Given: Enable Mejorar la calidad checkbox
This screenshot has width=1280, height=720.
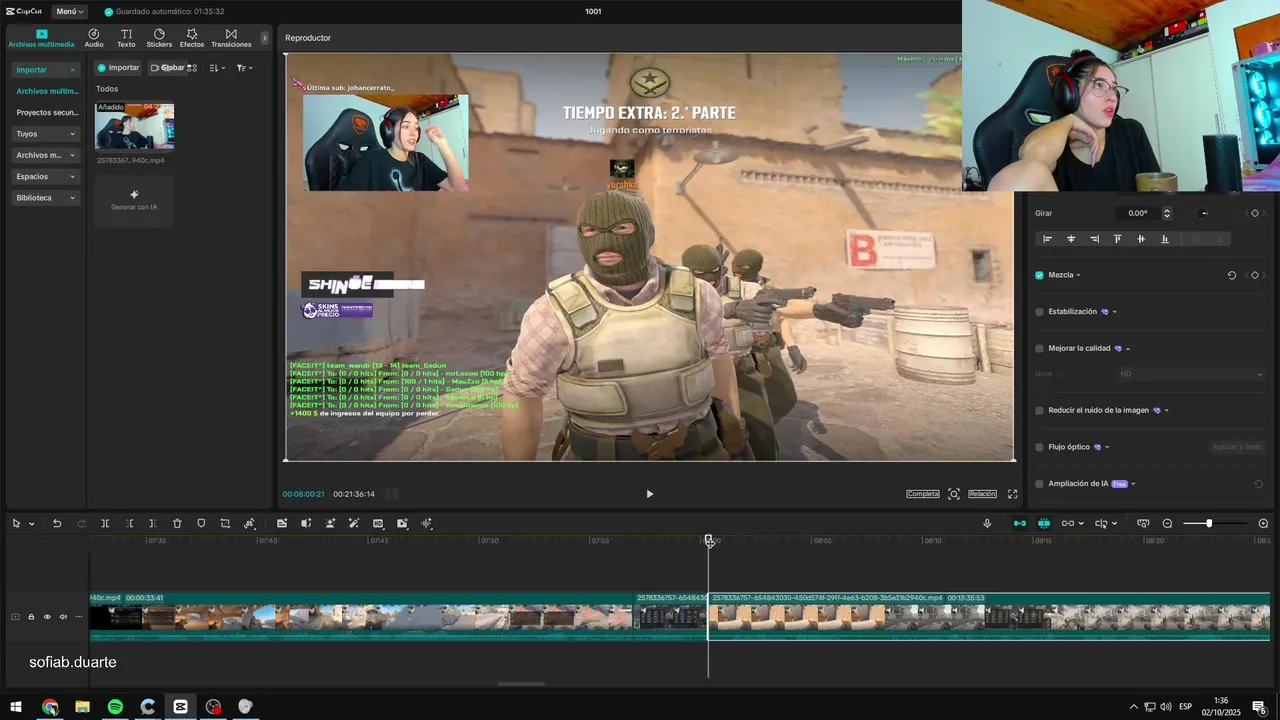Looking at the screenshot, I should click(1039, 348).
